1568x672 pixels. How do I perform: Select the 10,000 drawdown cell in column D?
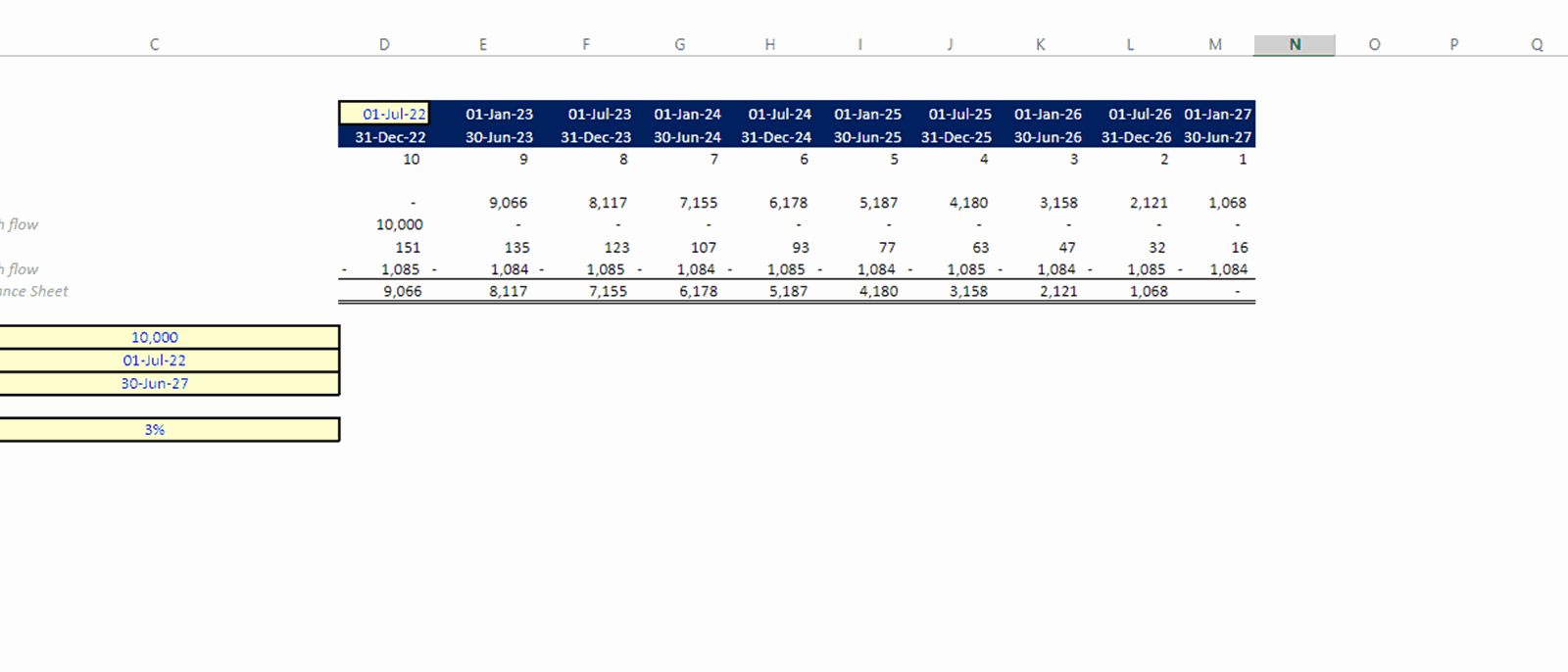[399, 224]
